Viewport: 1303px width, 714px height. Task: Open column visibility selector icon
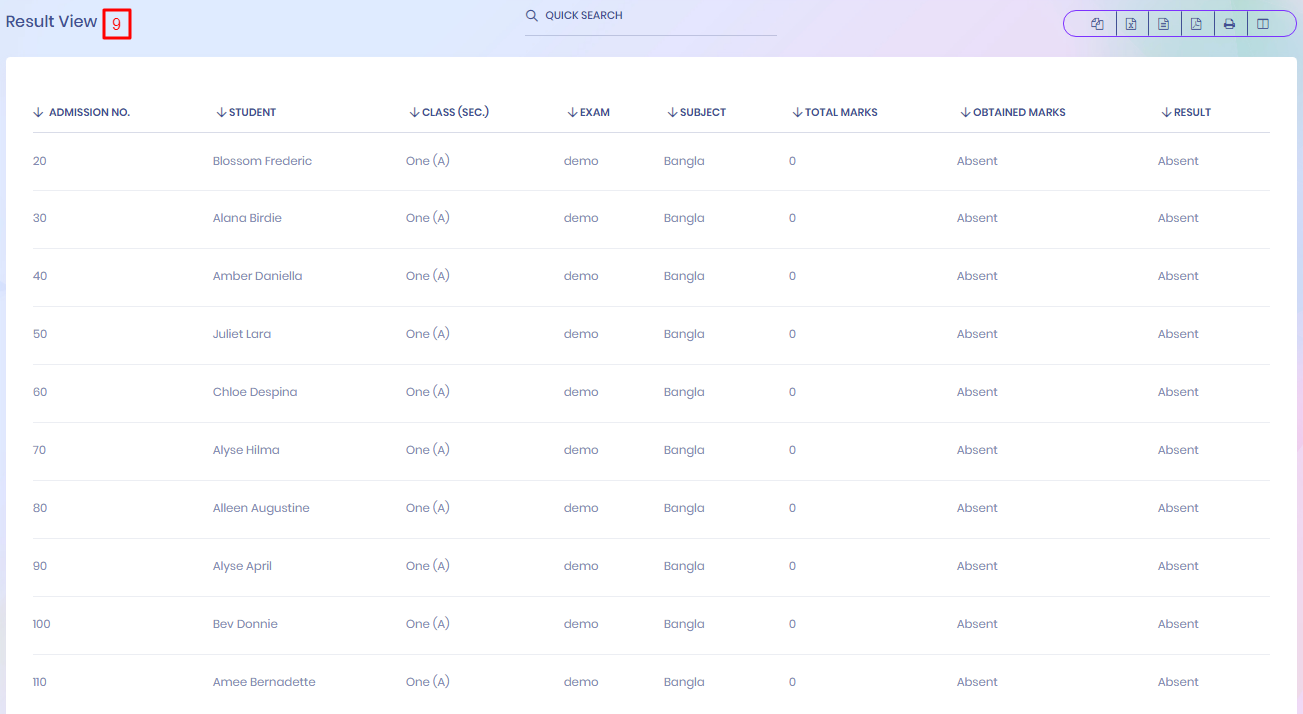pos(1263,24)
